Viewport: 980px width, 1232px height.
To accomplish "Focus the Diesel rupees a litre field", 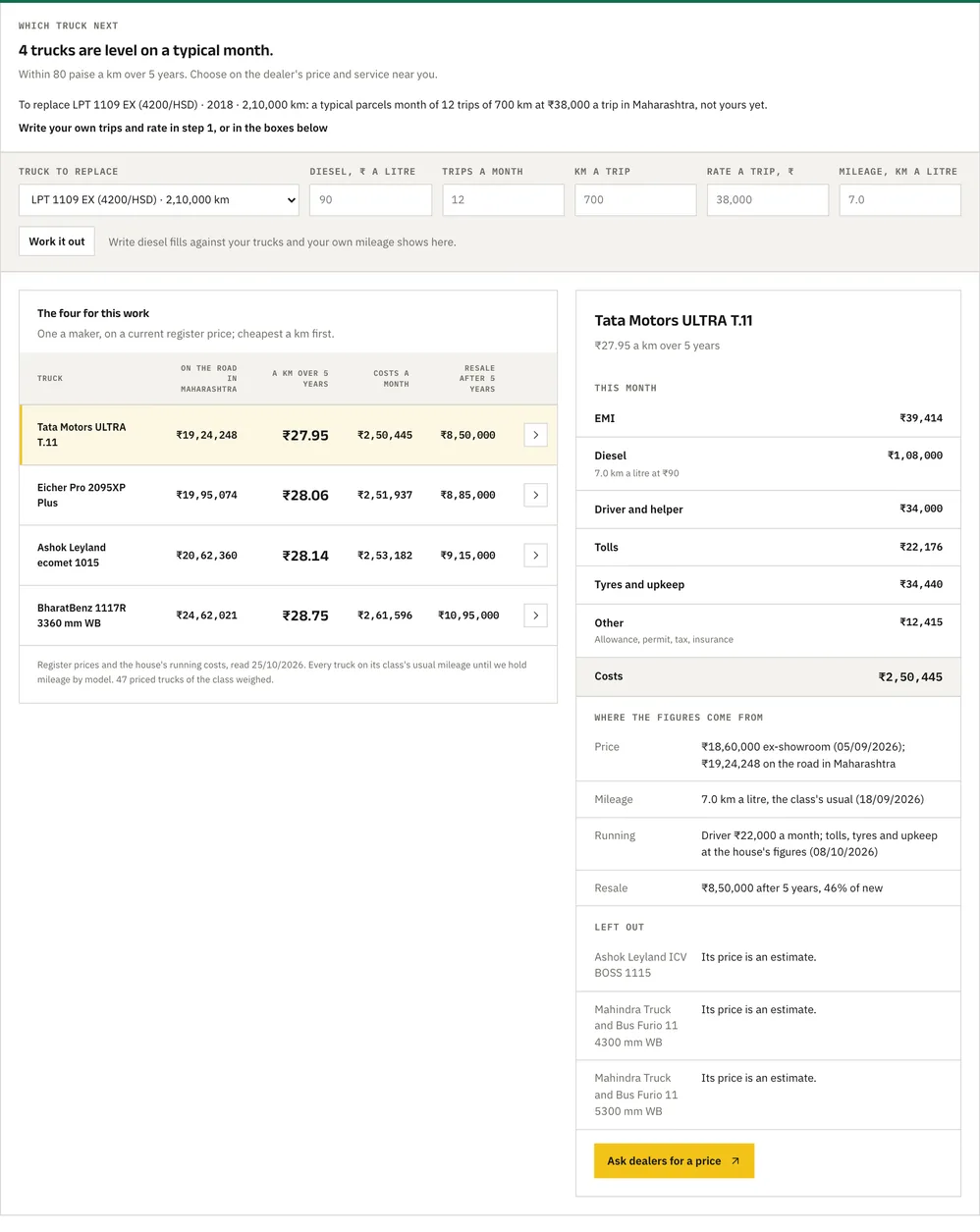I will coord(370,200).
